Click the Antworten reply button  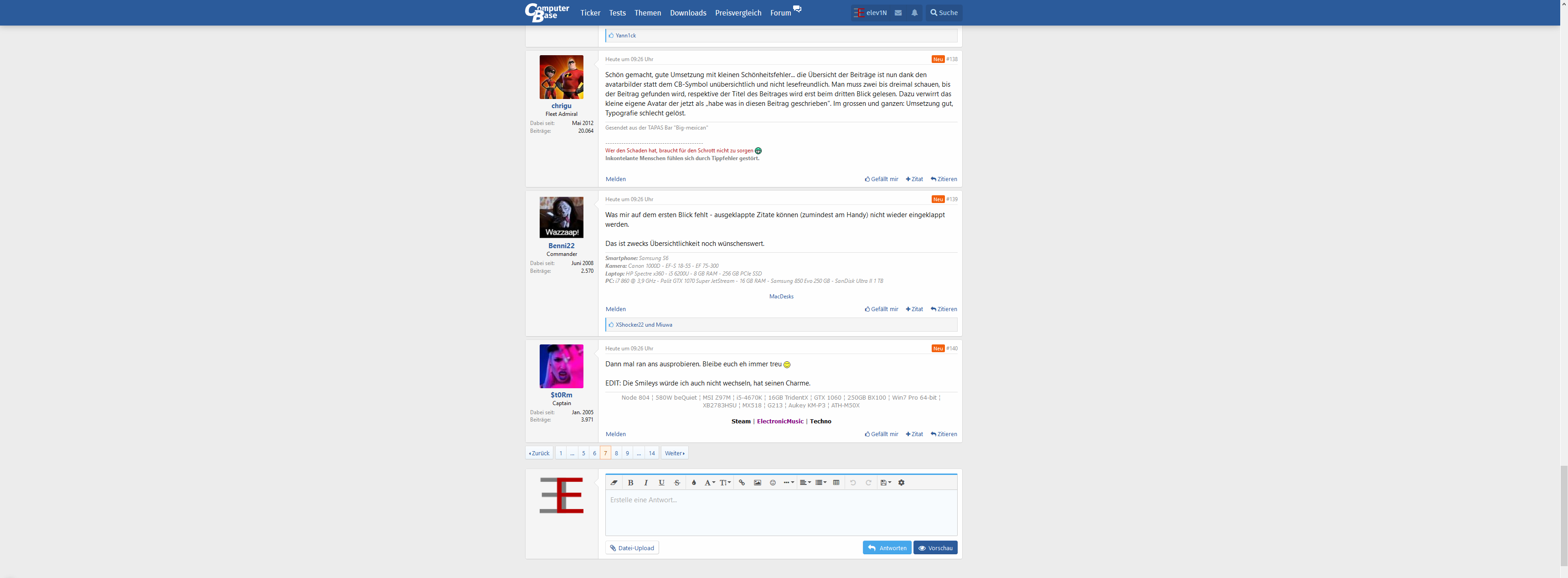[x=887, y=547]
